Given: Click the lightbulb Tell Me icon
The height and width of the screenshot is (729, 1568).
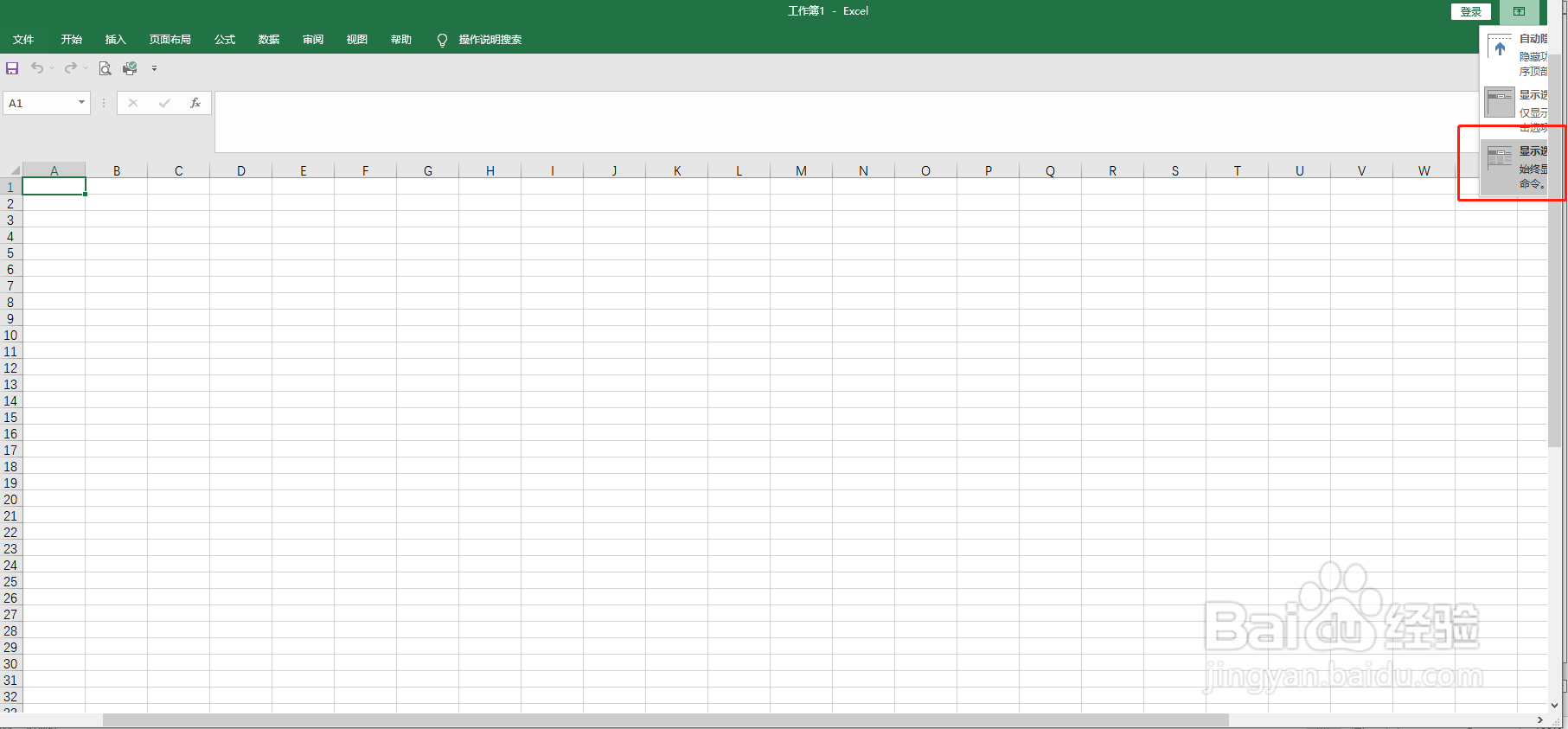Looking at the screenshot, I should (442, 40).
